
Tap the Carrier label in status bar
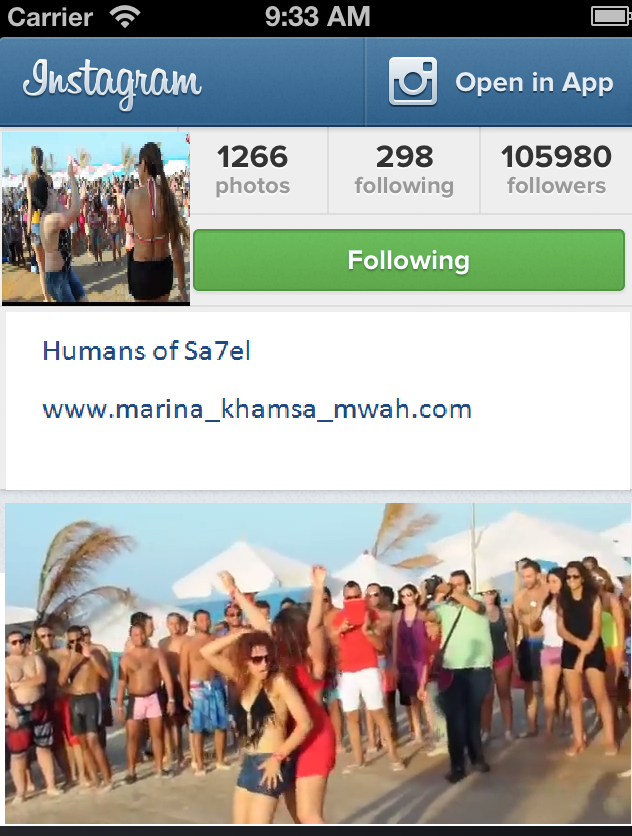click(50, 17)
